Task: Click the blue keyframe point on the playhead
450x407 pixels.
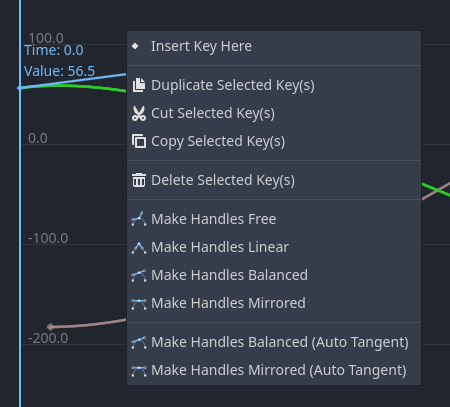Action: click(x=20, y=88)
